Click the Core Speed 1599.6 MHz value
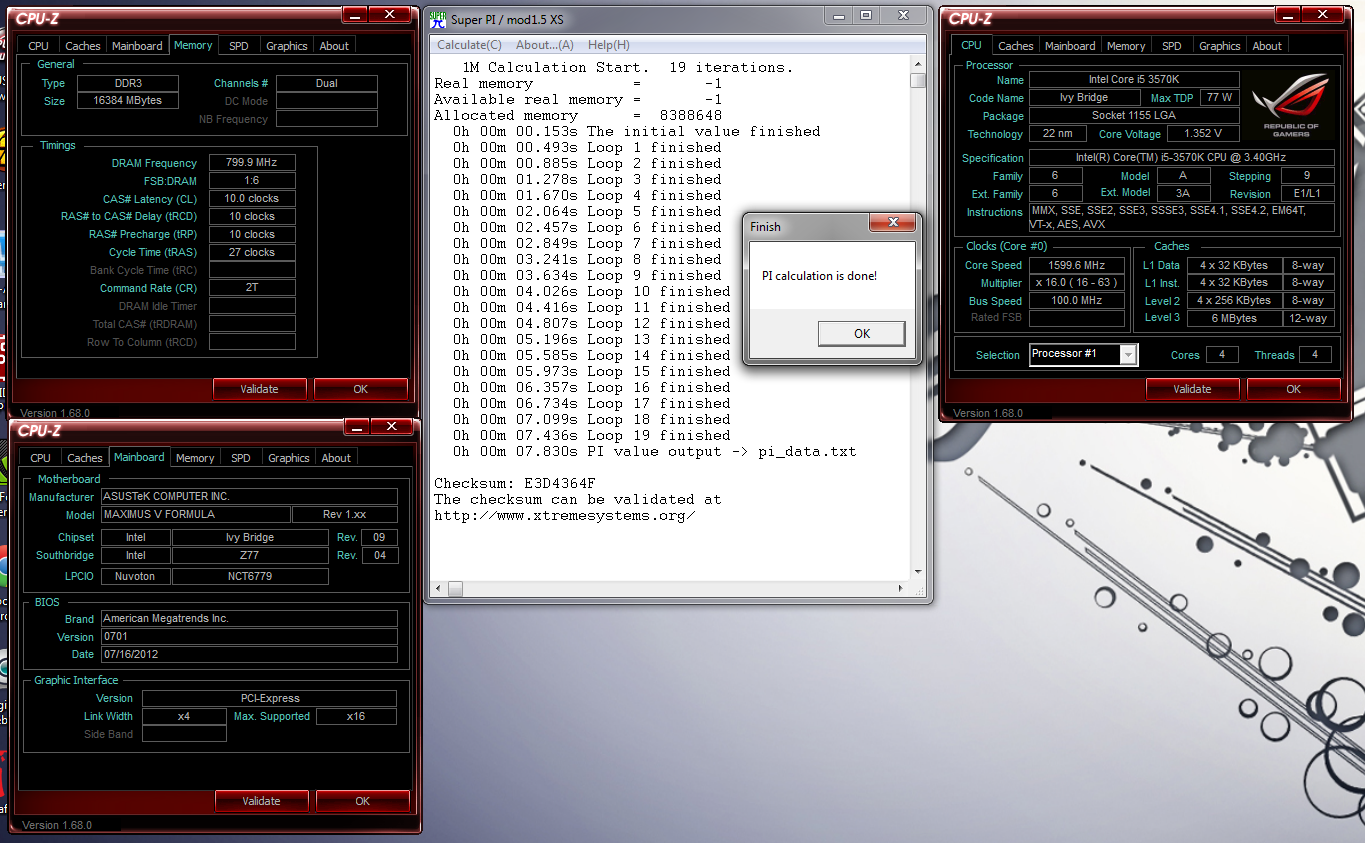 pos(1076,265)
